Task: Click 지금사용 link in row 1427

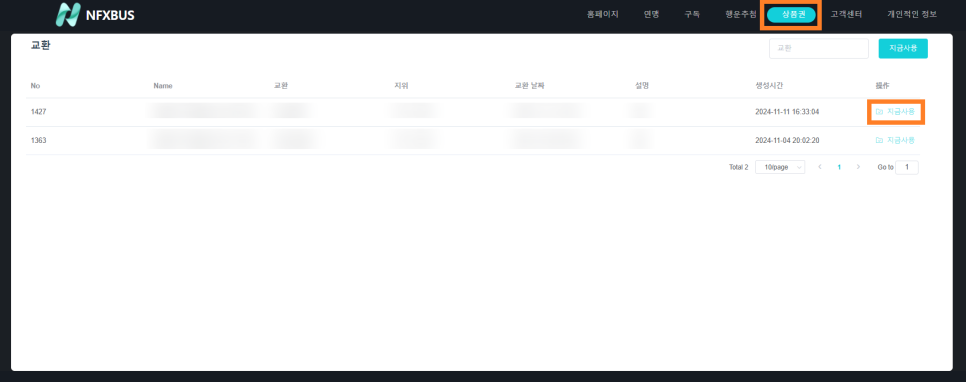Action: click(895, 112)
